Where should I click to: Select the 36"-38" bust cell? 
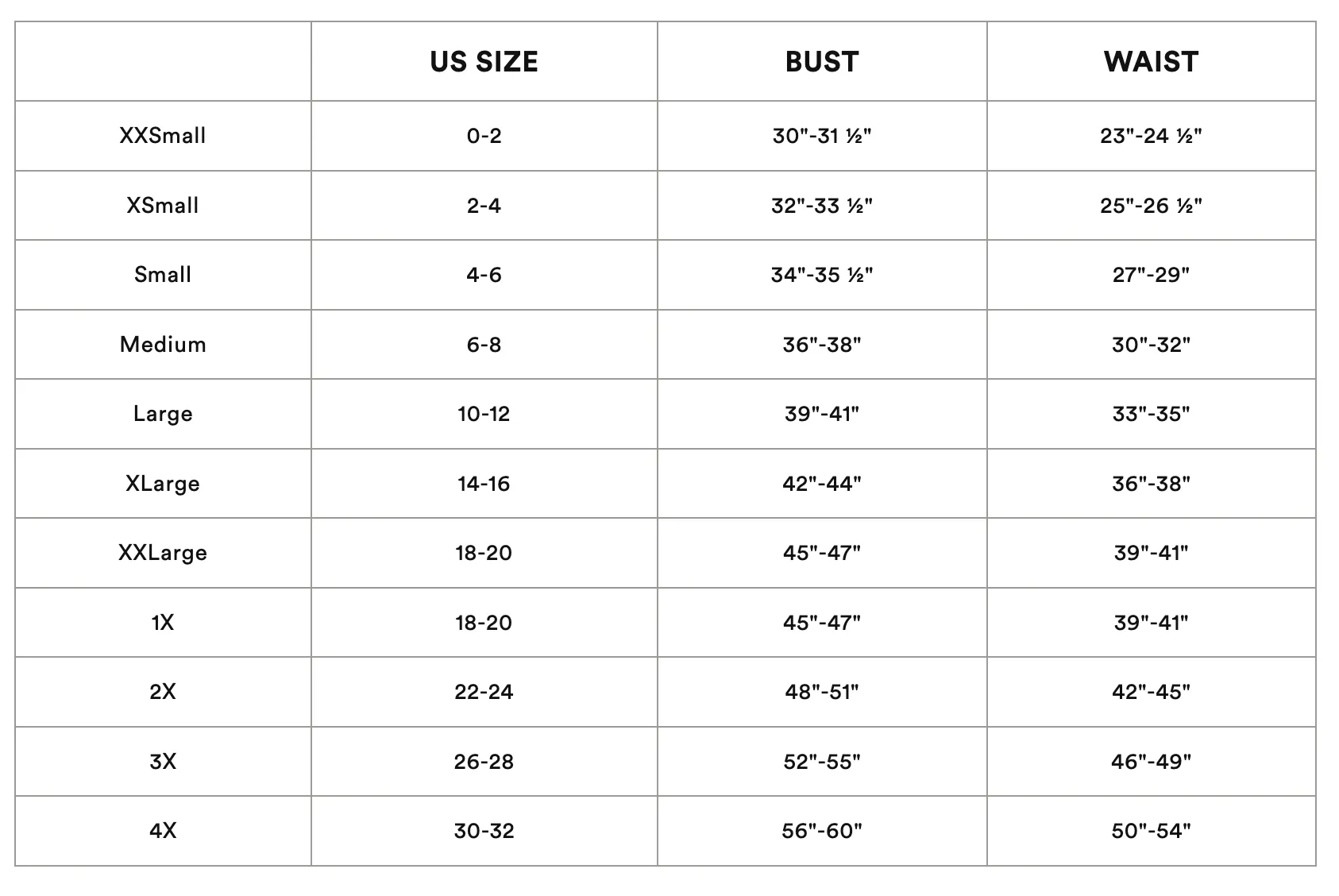click(x=822, y=345)
